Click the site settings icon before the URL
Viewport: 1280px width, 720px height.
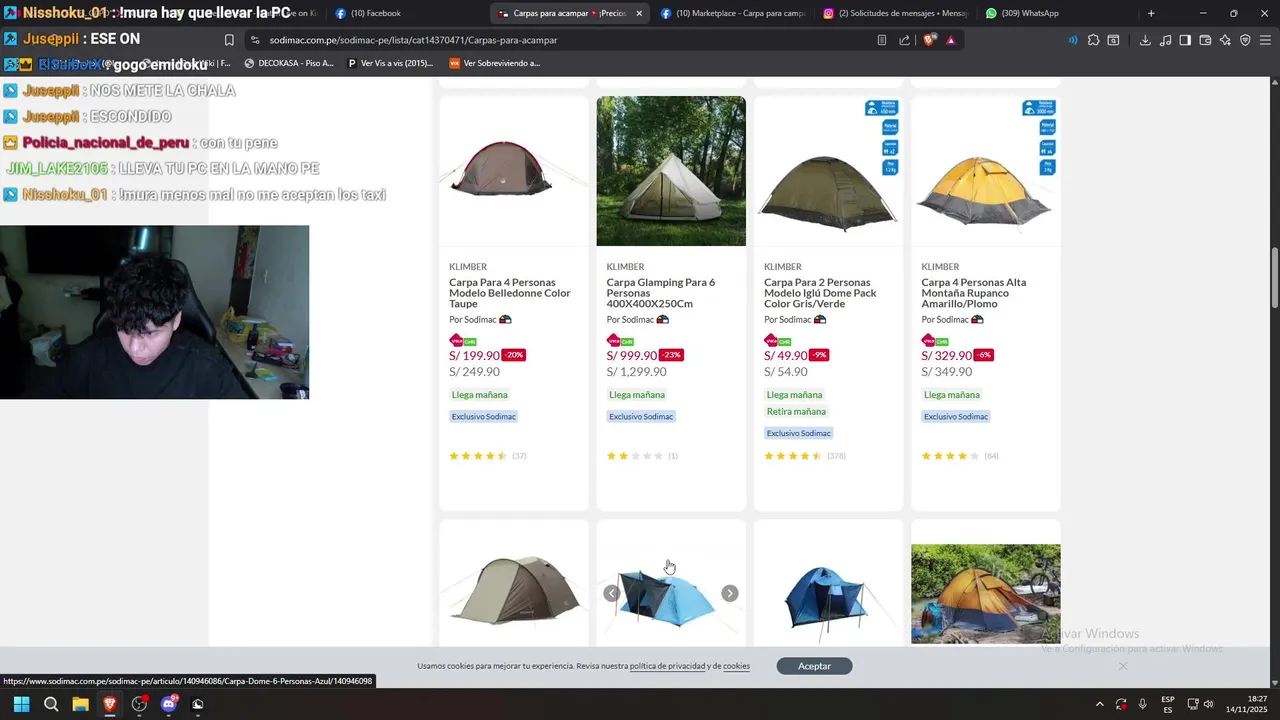pyautogui.click(x=255, y=40)
